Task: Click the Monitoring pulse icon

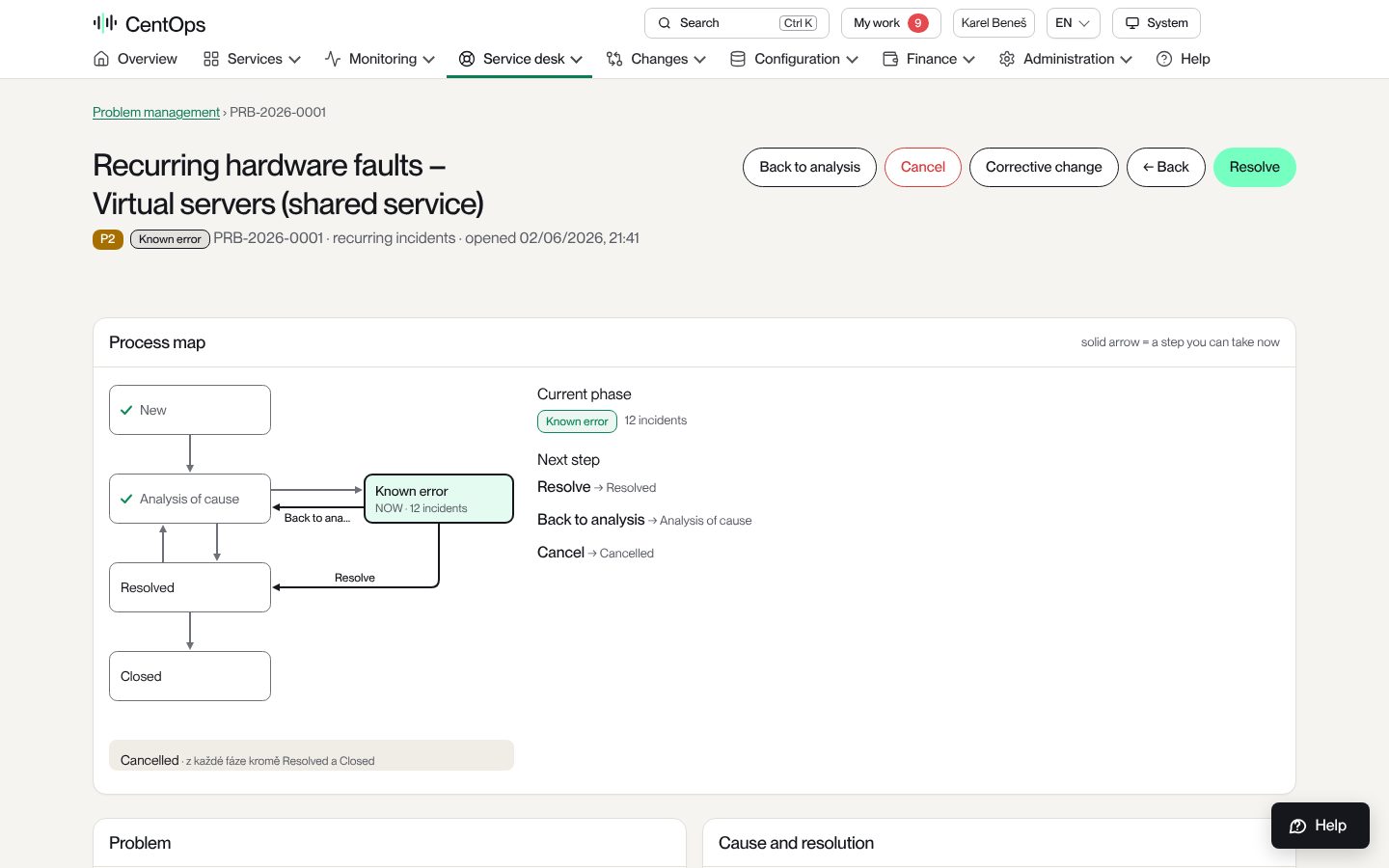Action: [x=333, y=59]
